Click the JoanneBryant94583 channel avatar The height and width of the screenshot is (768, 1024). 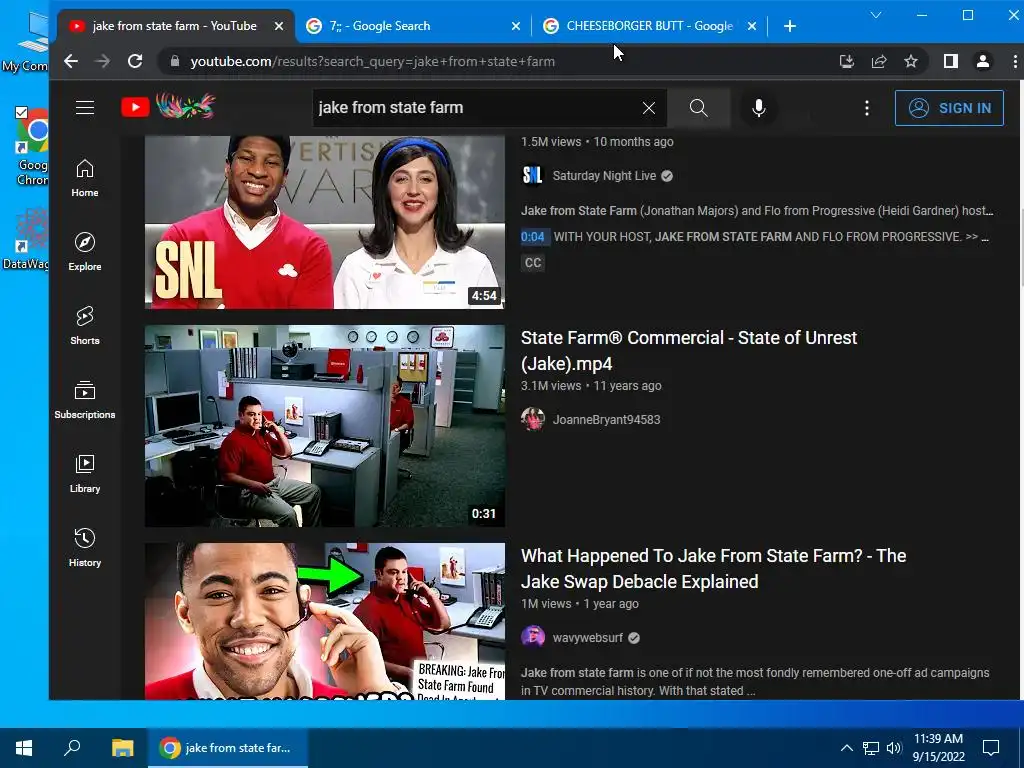[x=533, y=419]
